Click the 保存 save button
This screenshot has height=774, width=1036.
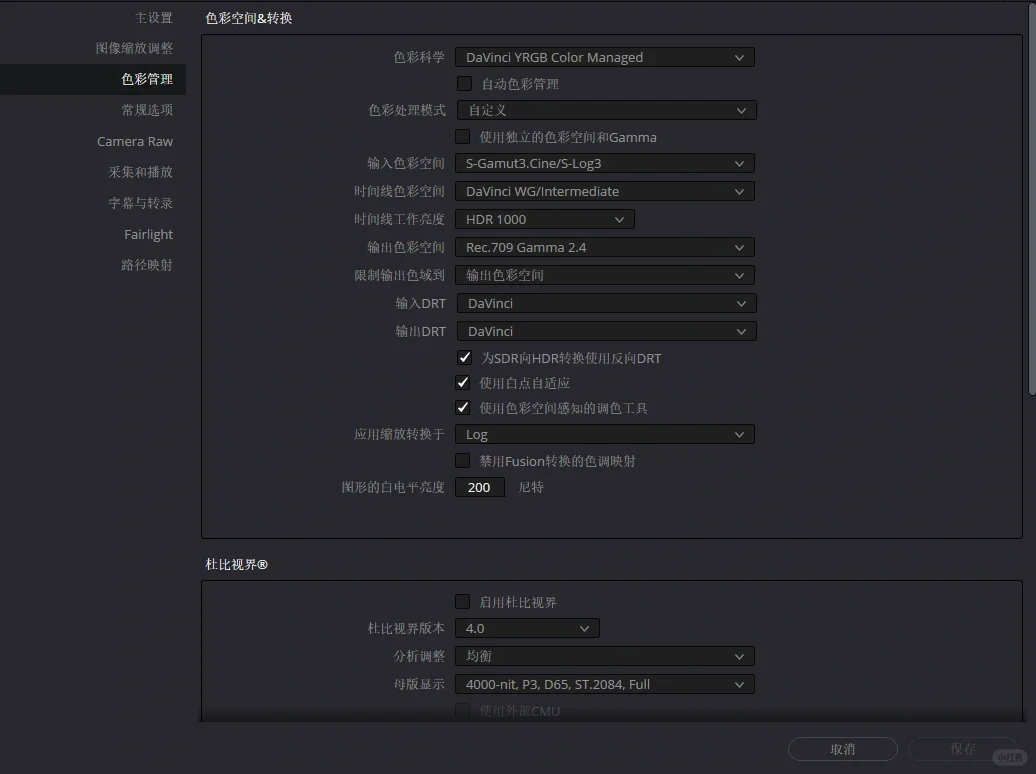click(x=962, y=749)
